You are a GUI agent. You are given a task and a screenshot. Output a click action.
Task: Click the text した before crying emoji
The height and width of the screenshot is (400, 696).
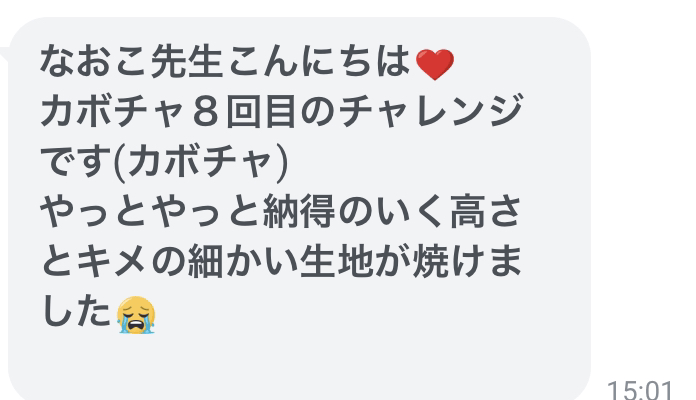[76, 312]
